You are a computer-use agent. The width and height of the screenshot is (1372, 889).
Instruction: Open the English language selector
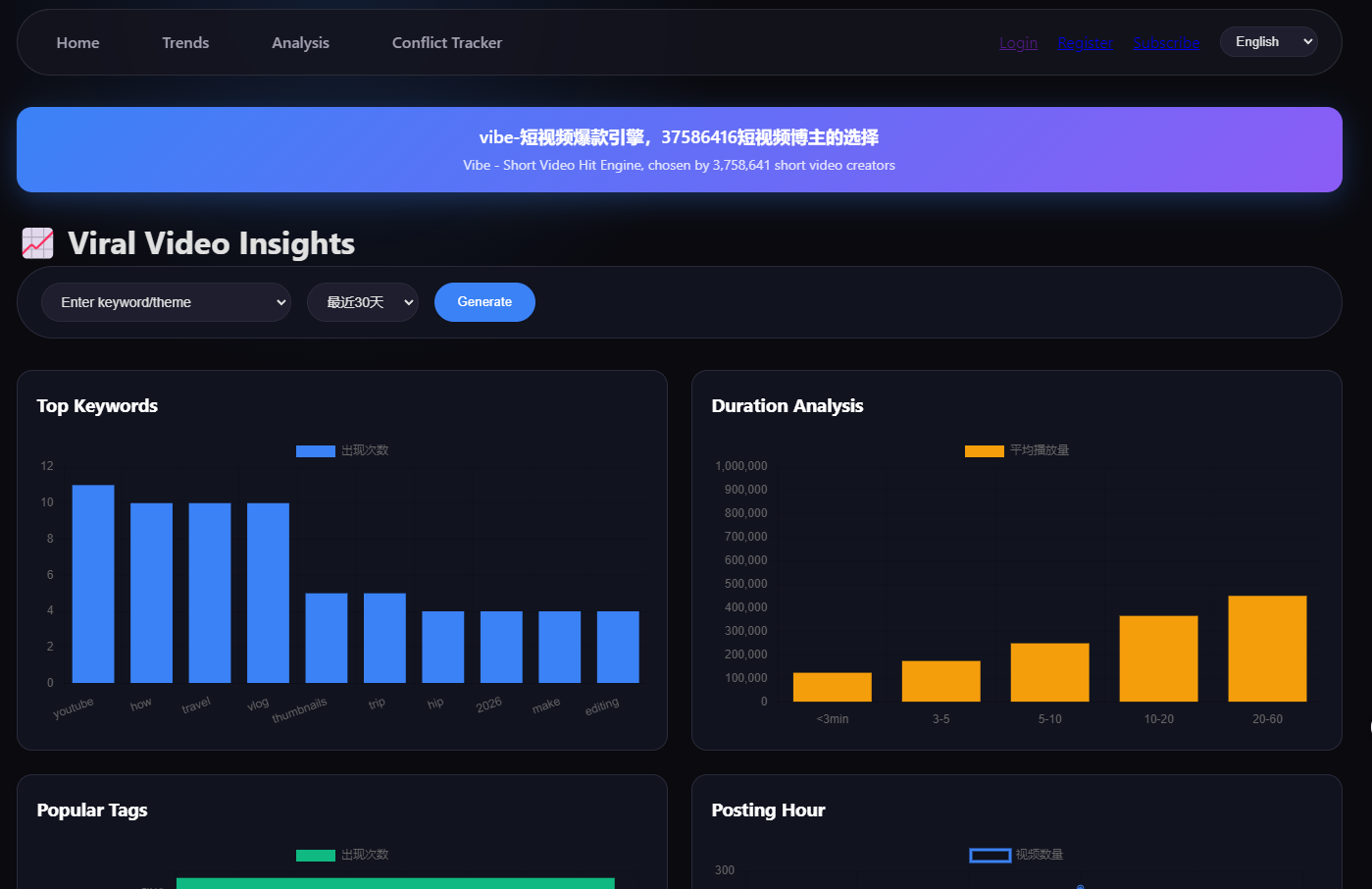(1268, 41)
